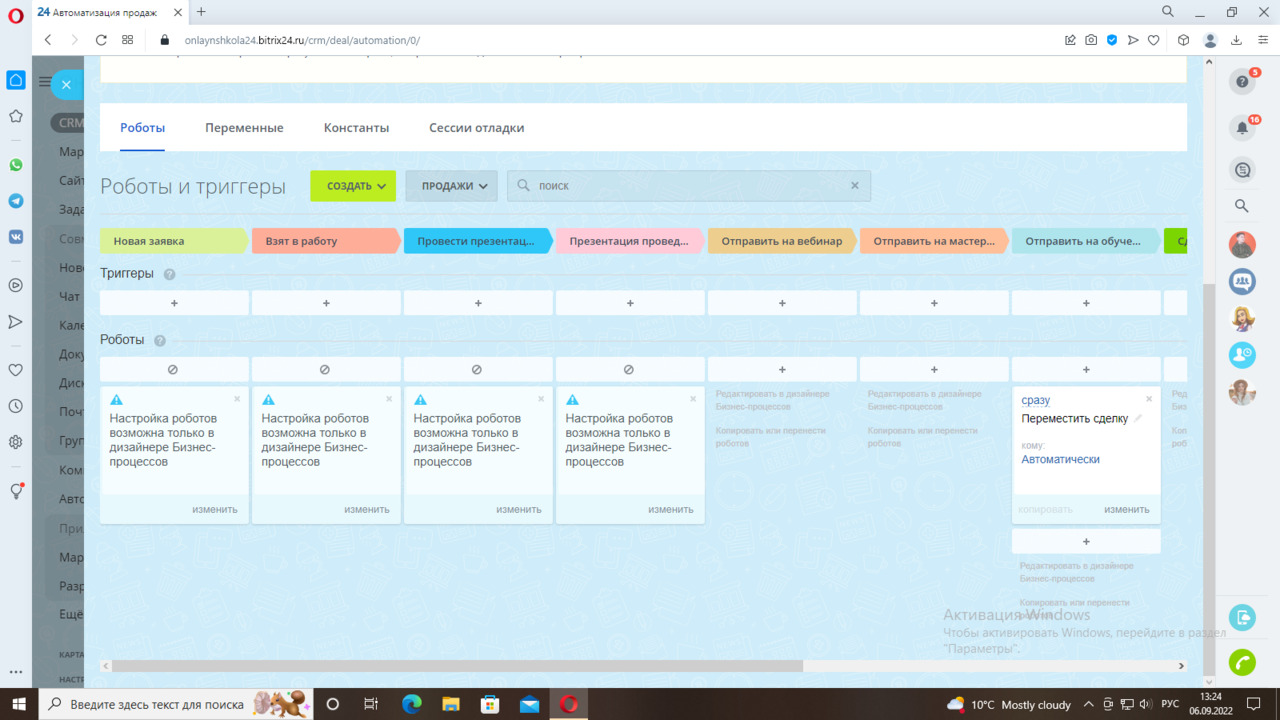Open VK messenger in the Opera sidebar
Viewport: 1280px width, 720px height.
coord(16,237)
